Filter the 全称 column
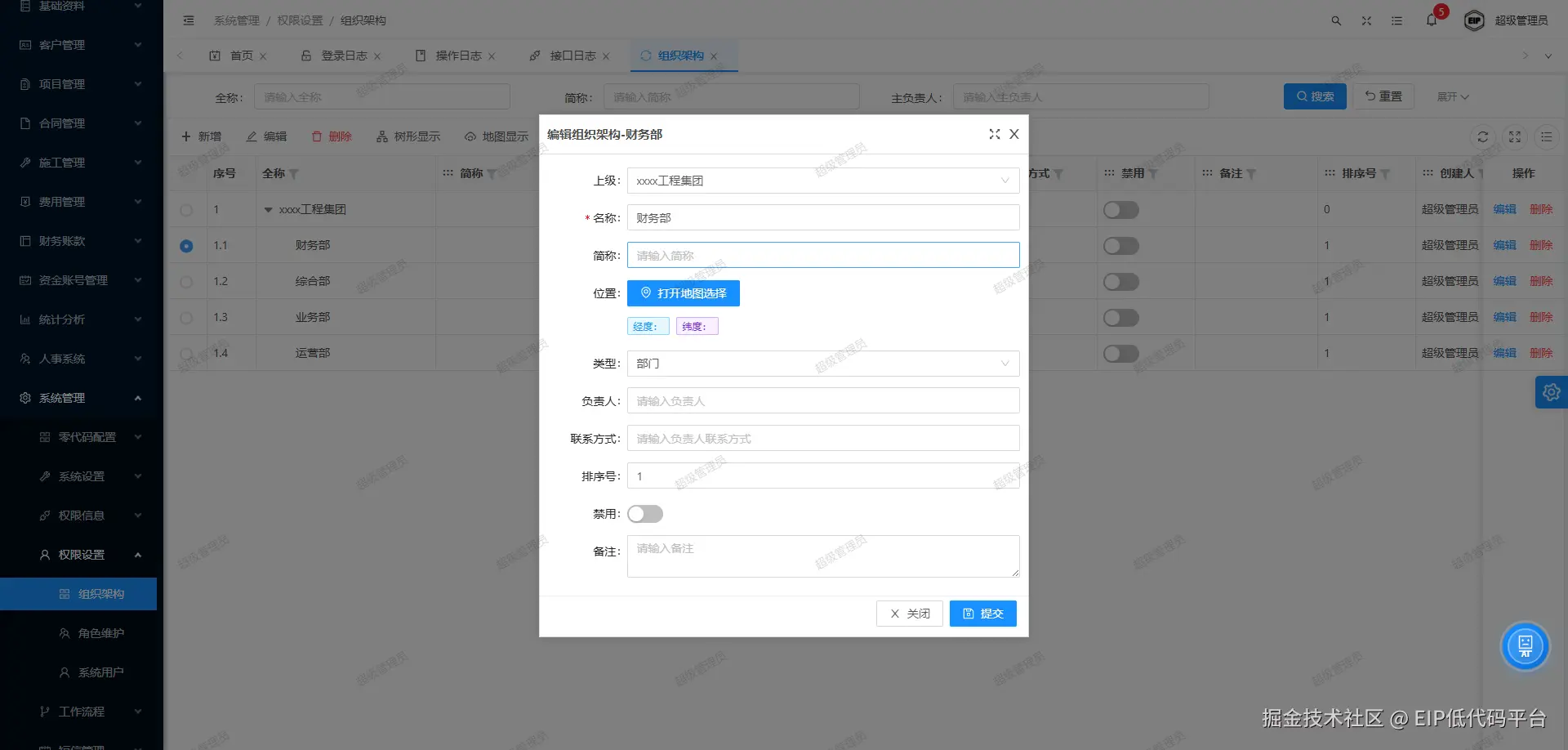 coord(294,174)
